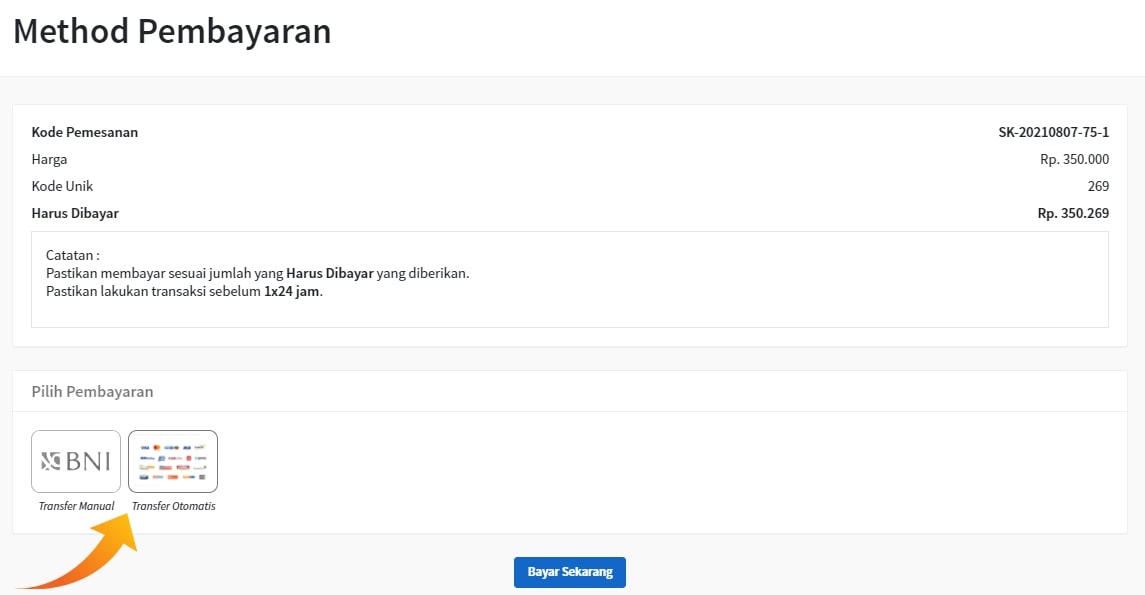The image size is (1145, 595).
Task: Select the order code SK-20210807-75-1
Action: pos(1053,132)
